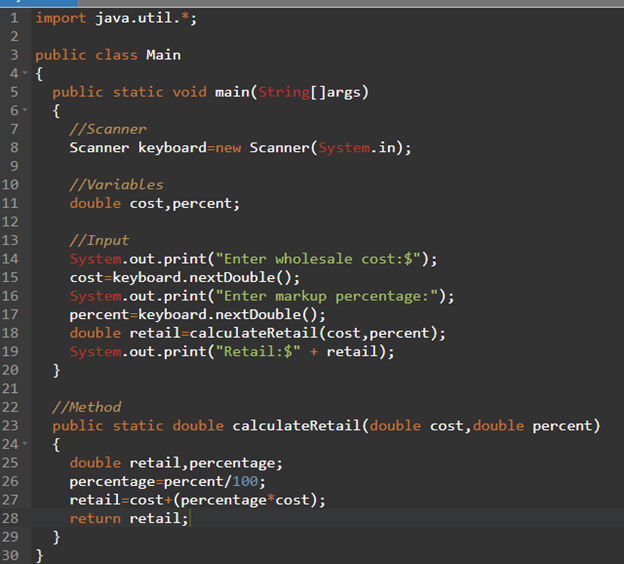Click the '//Variables' comment
Viewport: 624px width, 564px height.
tap(116, 185)
